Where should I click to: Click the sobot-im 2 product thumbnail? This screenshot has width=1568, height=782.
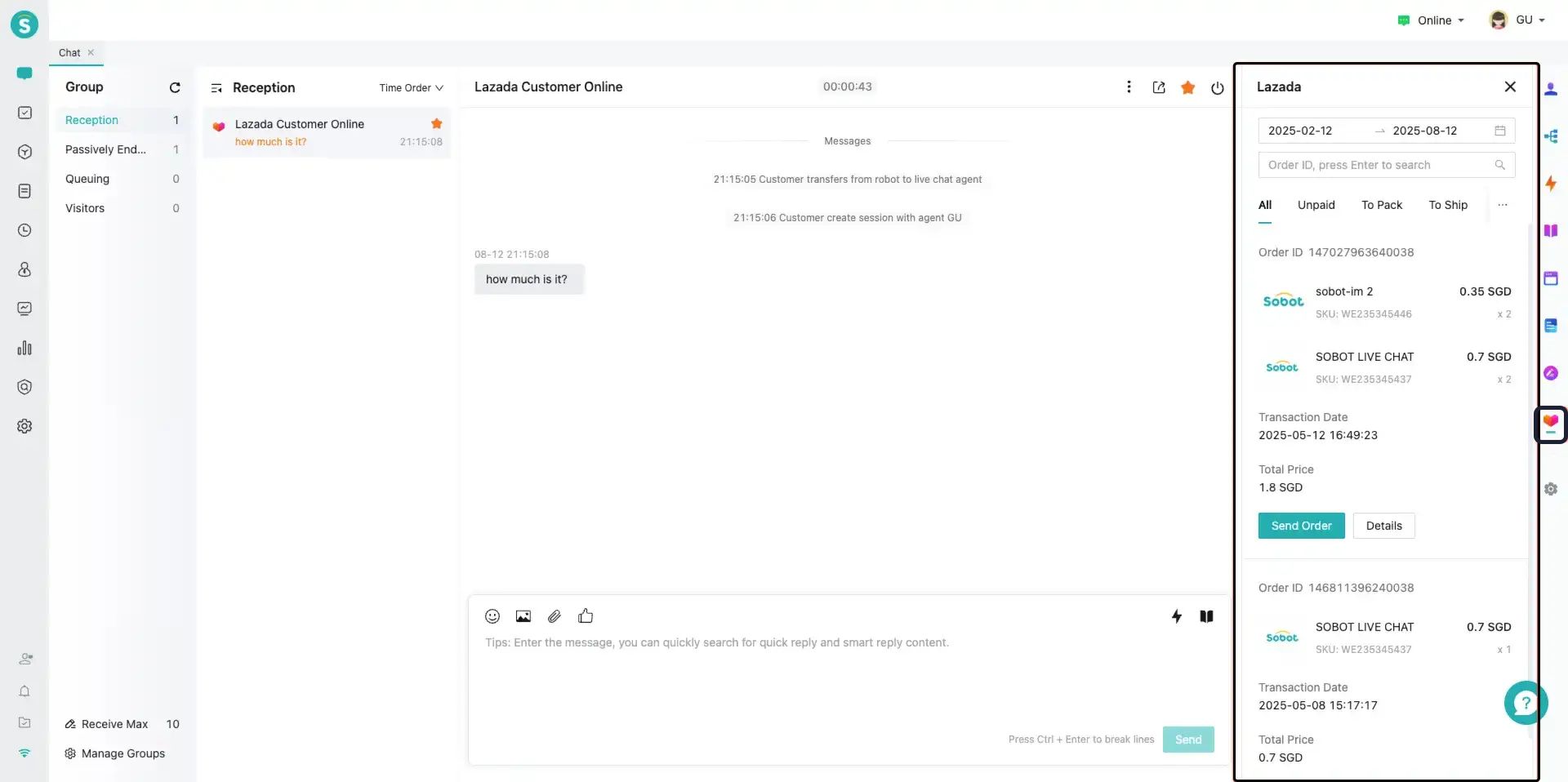(x=1283, y=300)
